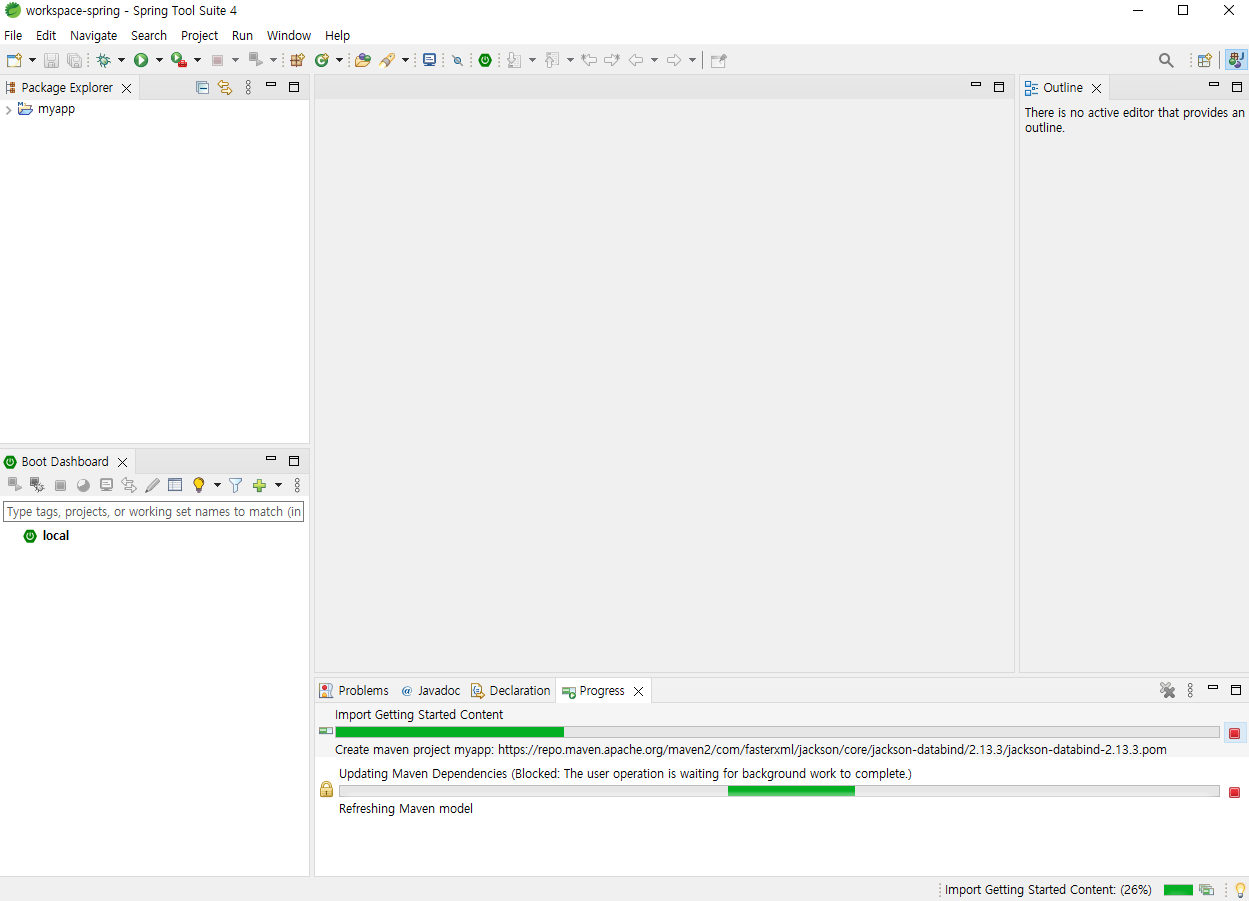
Task: Open dropdown next to Search flashlight icon
Action: click(405, 60)
